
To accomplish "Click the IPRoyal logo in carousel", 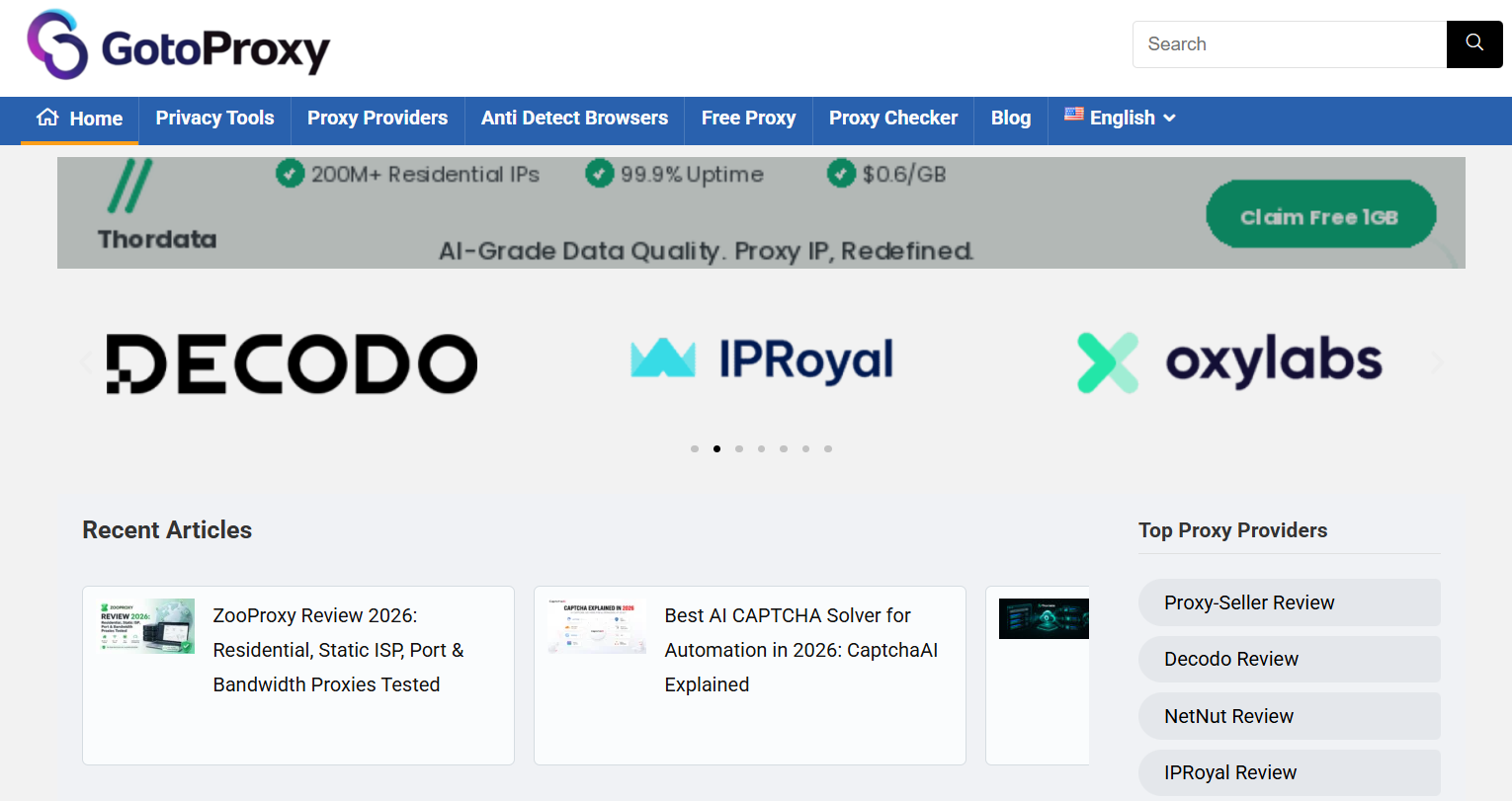I will pos(762,360).
